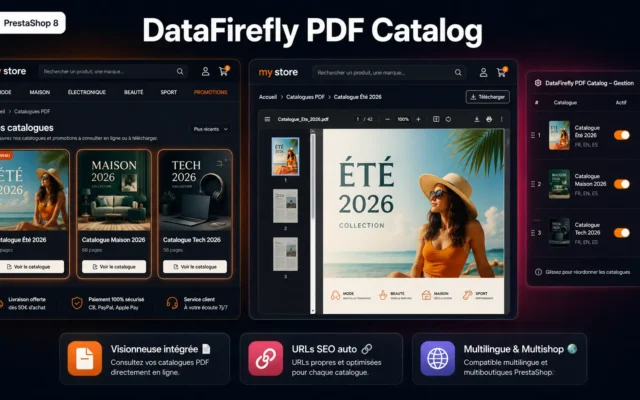Click the shield icon beside Paiement 100% sécurisé
Image resolution: width=640 pixels, height=400 pixels.
coord(77,303)
